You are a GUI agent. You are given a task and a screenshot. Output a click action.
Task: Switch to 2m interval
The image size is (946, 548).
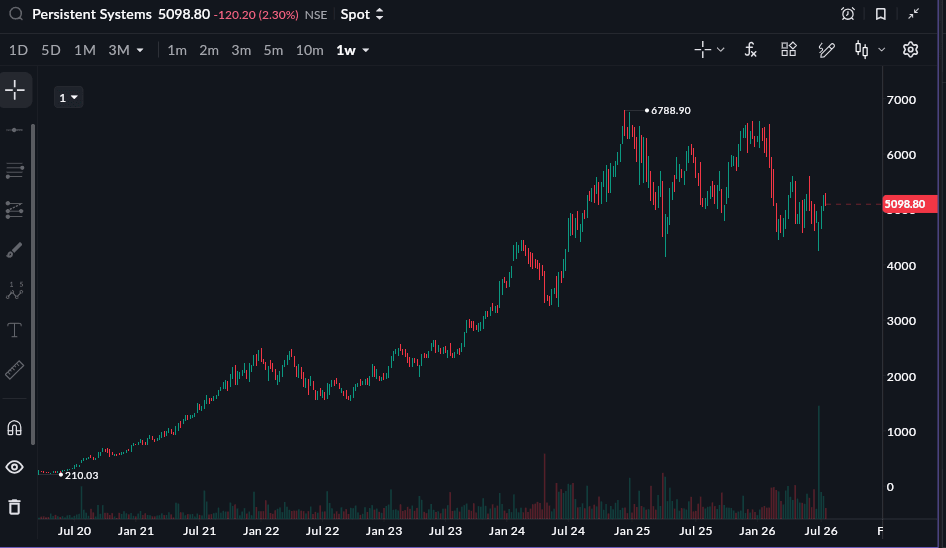click(209, 50)
